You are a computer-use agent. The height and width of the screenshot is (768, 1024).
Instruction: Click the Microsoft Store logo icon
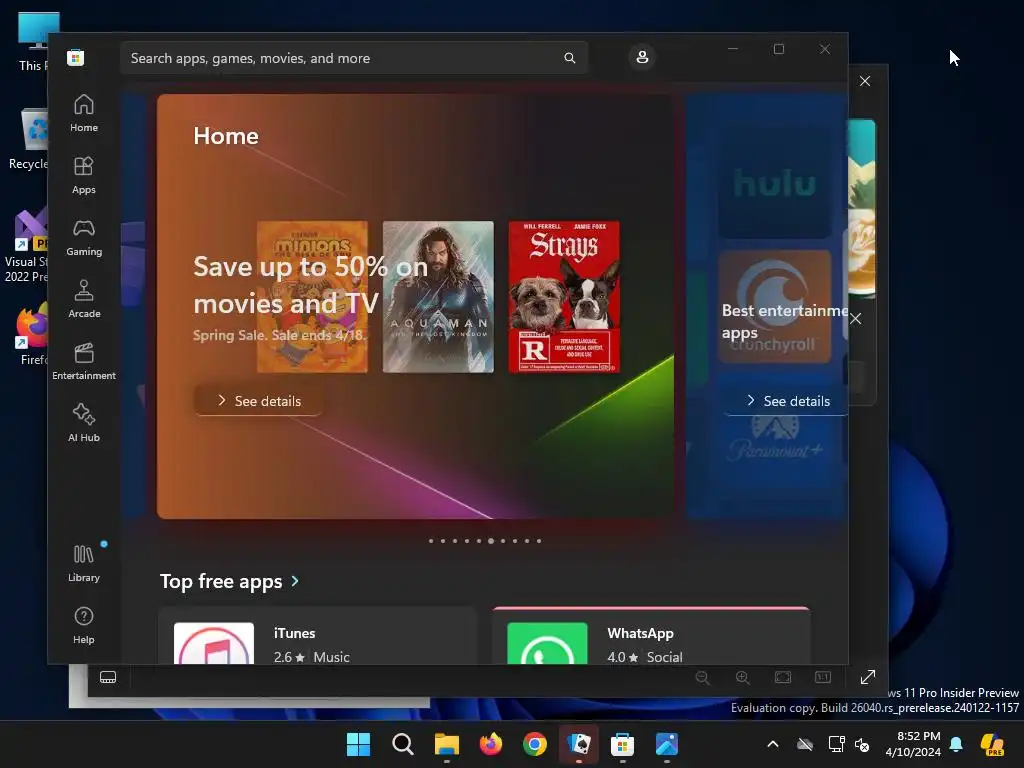pos(76,57)
